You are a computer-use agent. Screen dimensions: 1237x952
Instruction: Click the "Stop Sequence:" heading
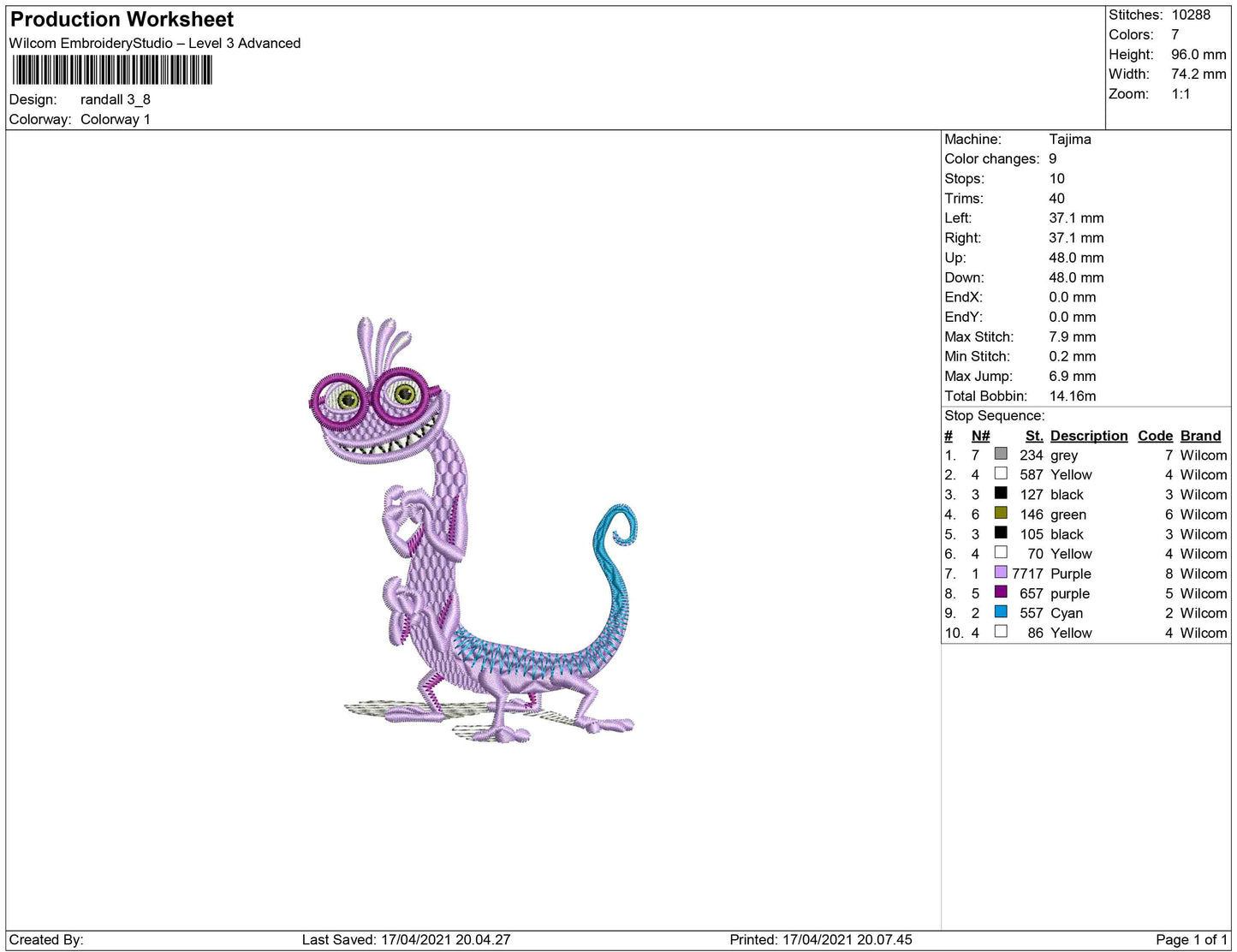(x=994, y=415)
